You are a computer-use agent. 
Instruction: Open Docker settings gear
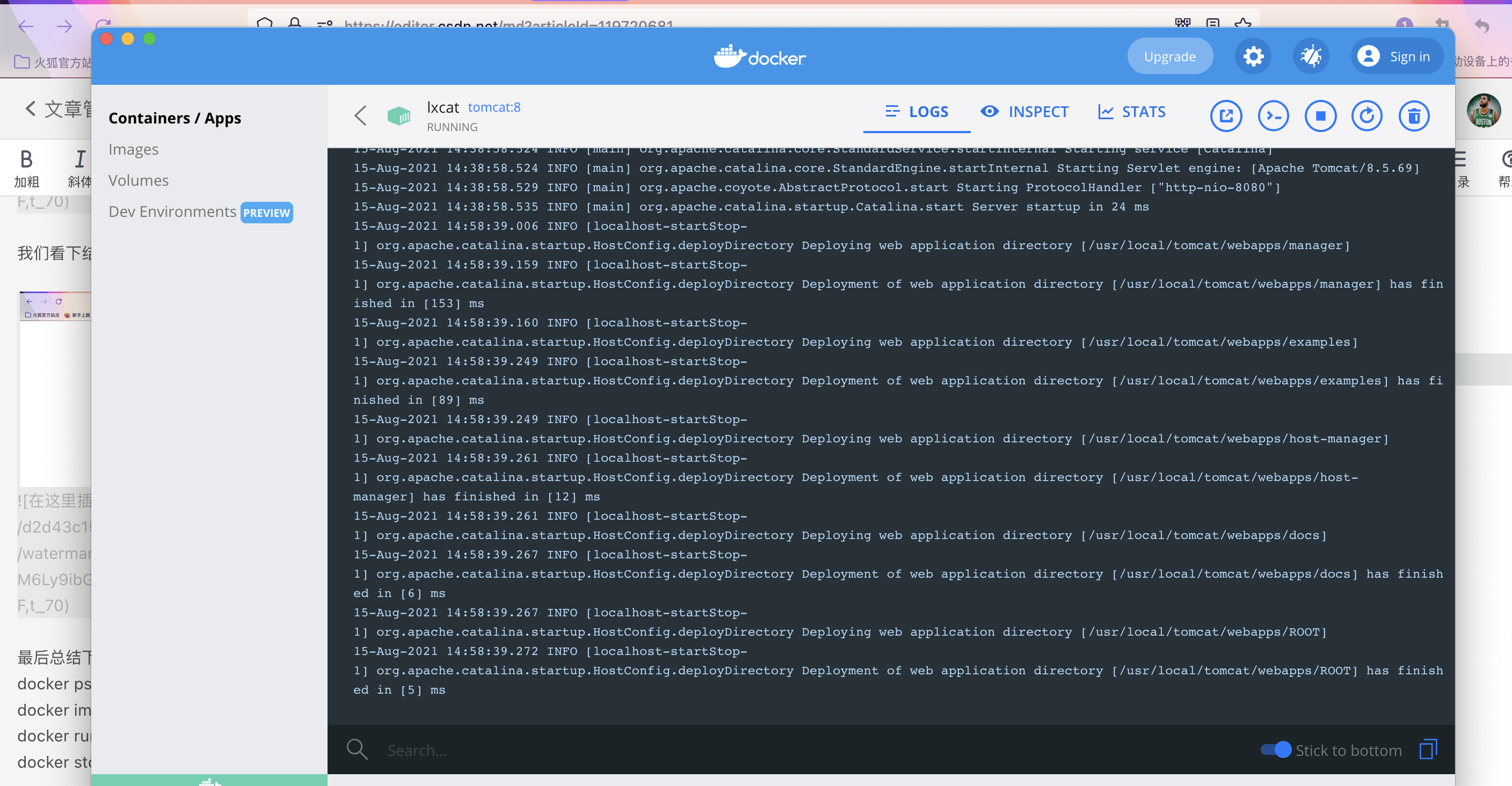coord(1253,56)
